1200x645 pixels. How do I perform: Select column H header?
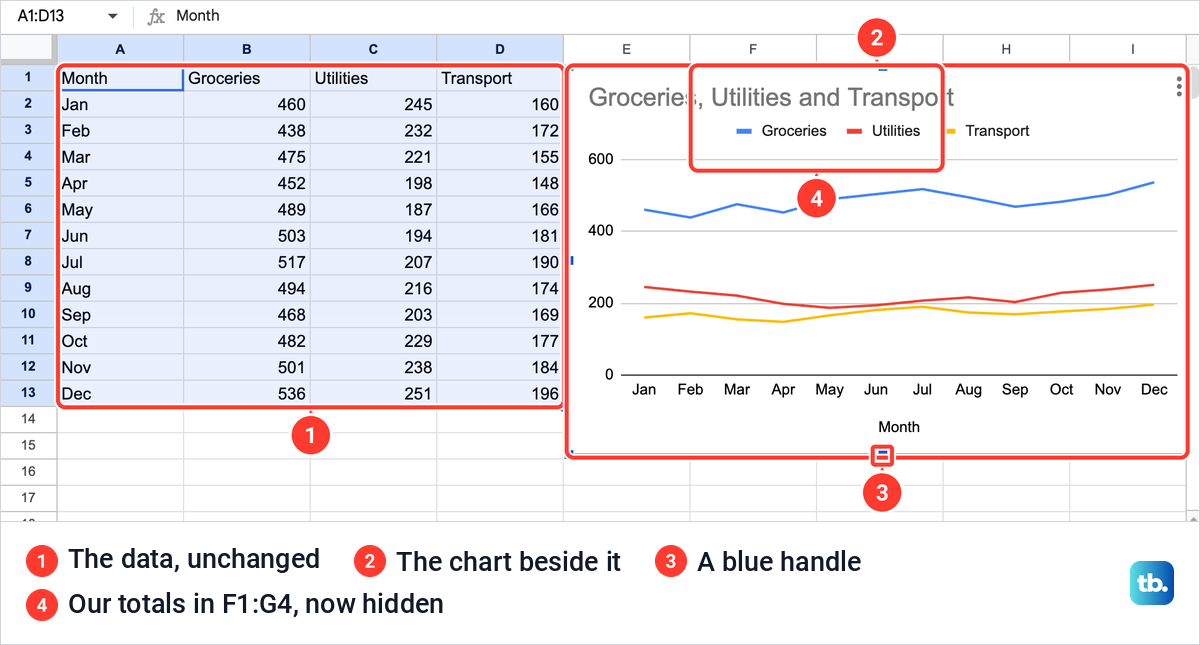pos(1006,48)
